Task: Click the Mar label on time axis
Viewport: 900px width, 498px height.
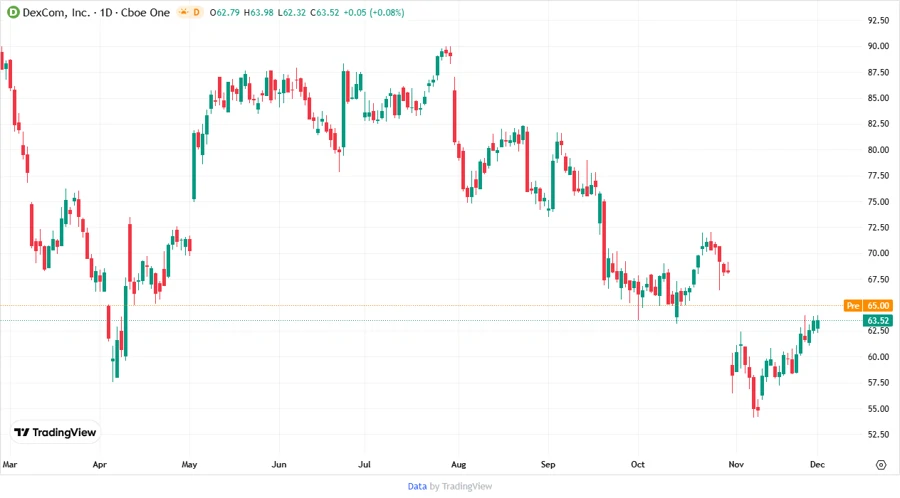Action: pyautogui.click(x=10, y=464)
